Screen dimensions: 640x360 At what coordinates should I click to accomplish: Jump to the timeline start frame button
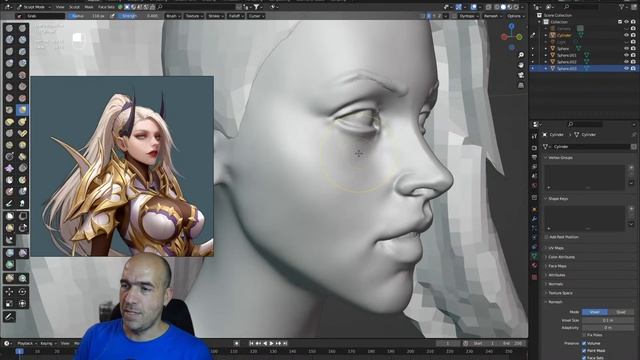pos(251,344)
